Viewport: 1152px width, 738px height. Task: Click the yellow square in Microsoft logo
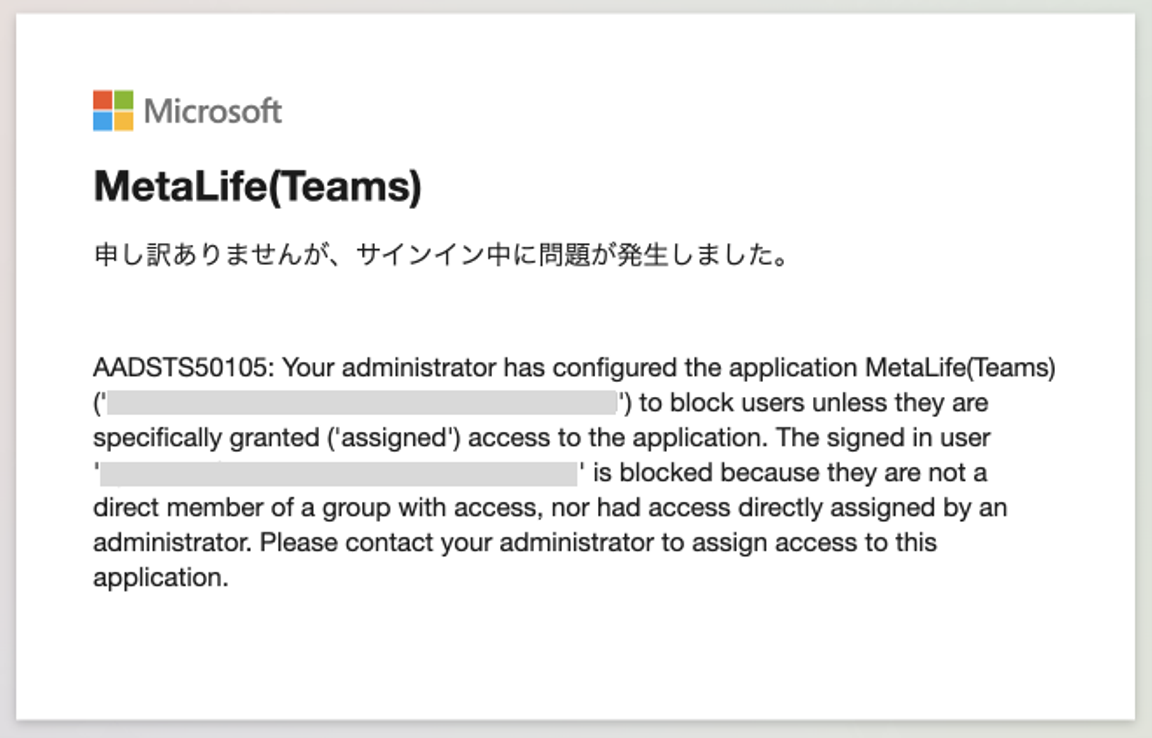click(124, 121)
